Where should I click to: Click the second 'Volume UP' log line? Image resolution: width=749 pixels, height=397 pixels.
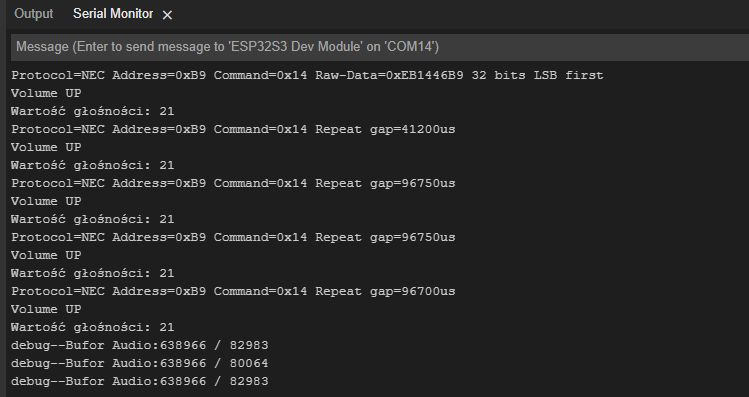[46, 147]
